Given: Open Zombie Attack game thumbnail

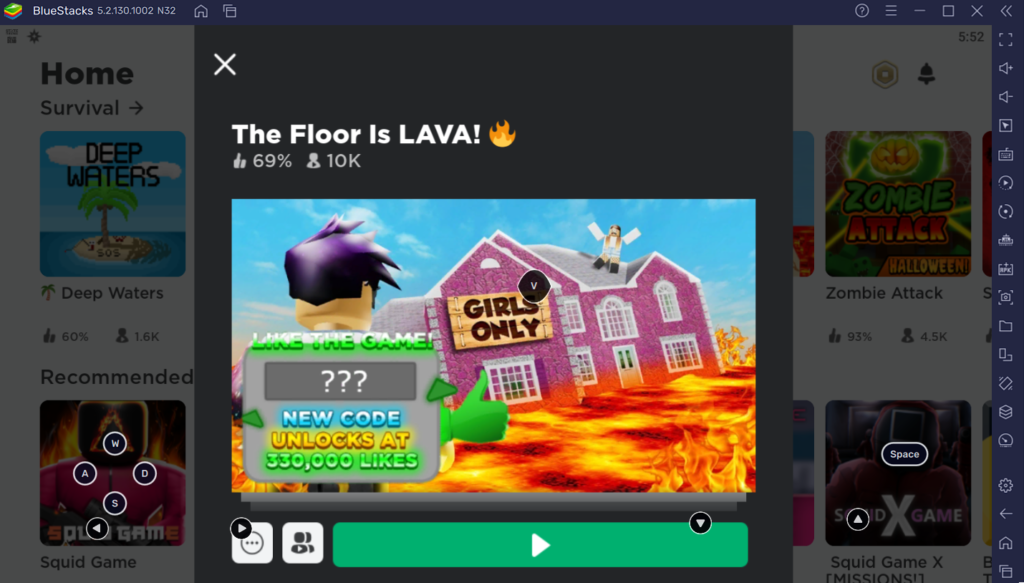Looking at the screenshot, I should pyautogui.click(x=898, y=204).
